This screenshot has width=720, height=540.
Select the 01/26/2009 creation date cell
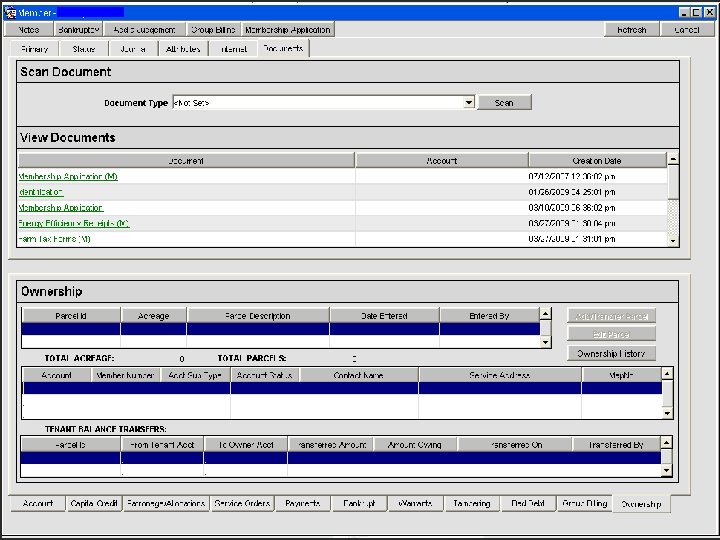pyautogui.click(x=572, y=192)
